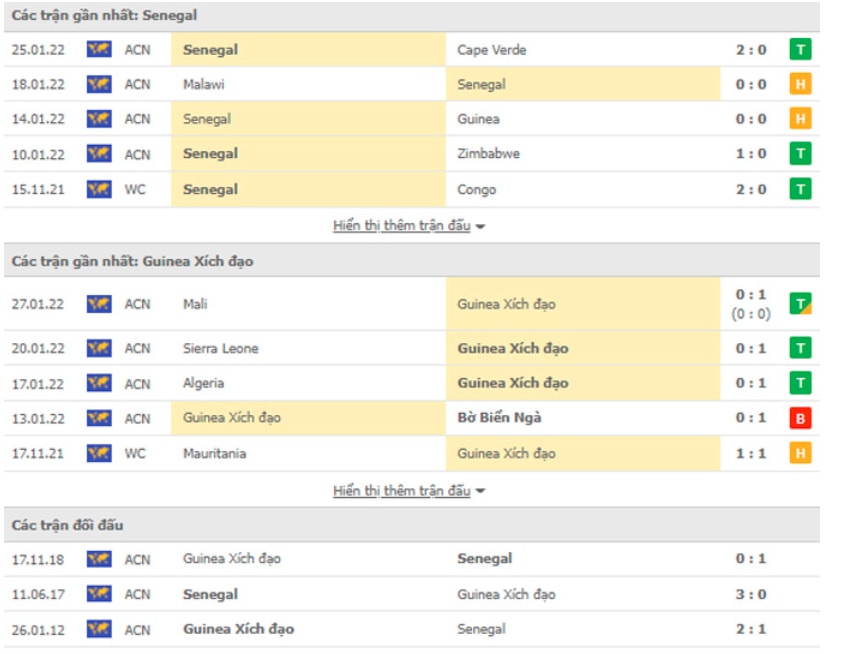
Task: Expand more Senegal matches via Hiển thị thêm trận đấu
Action: coord(401,226)
